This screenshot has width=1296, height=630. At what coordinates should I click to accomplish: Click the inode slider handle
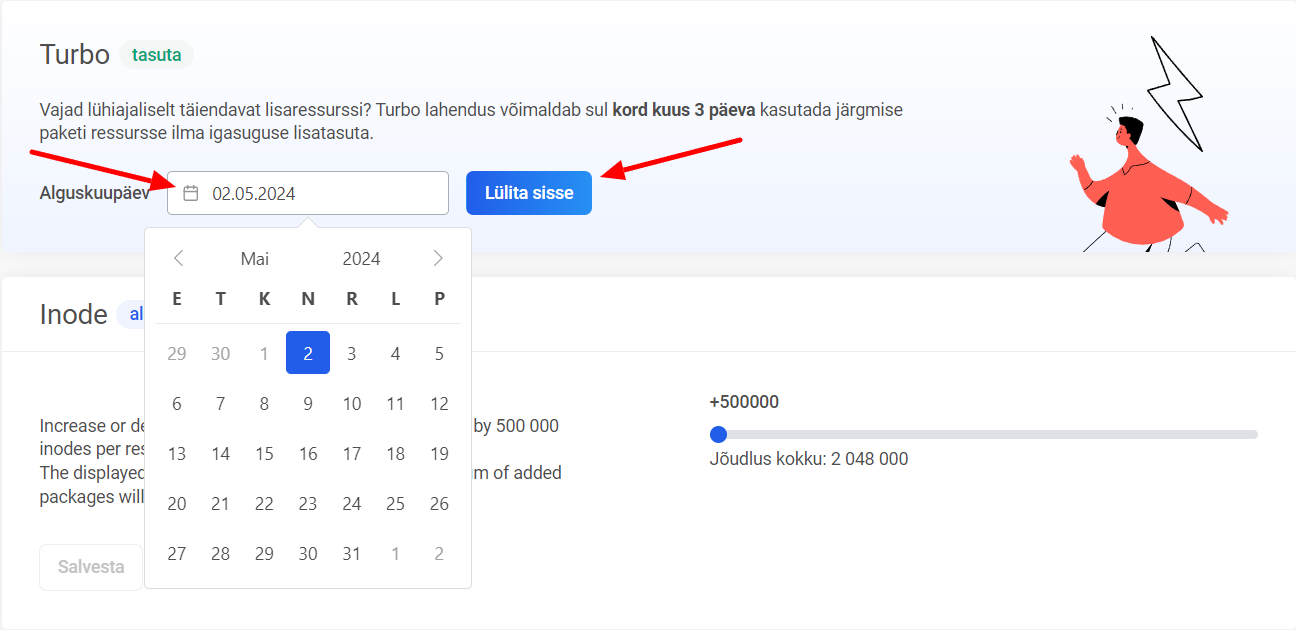[718, 434]
